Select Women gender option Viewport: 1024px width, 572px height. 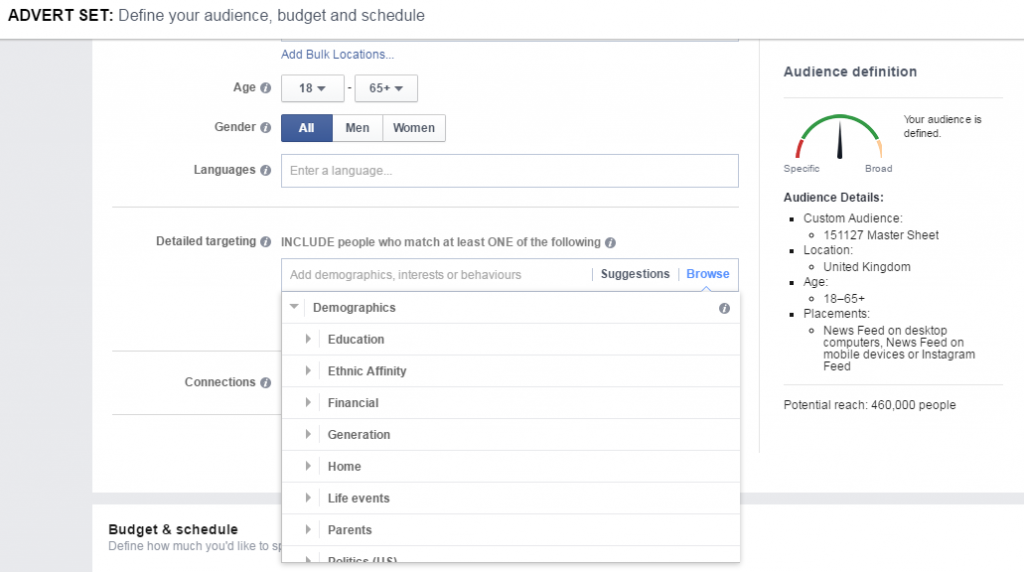click(x=414, y=128)
